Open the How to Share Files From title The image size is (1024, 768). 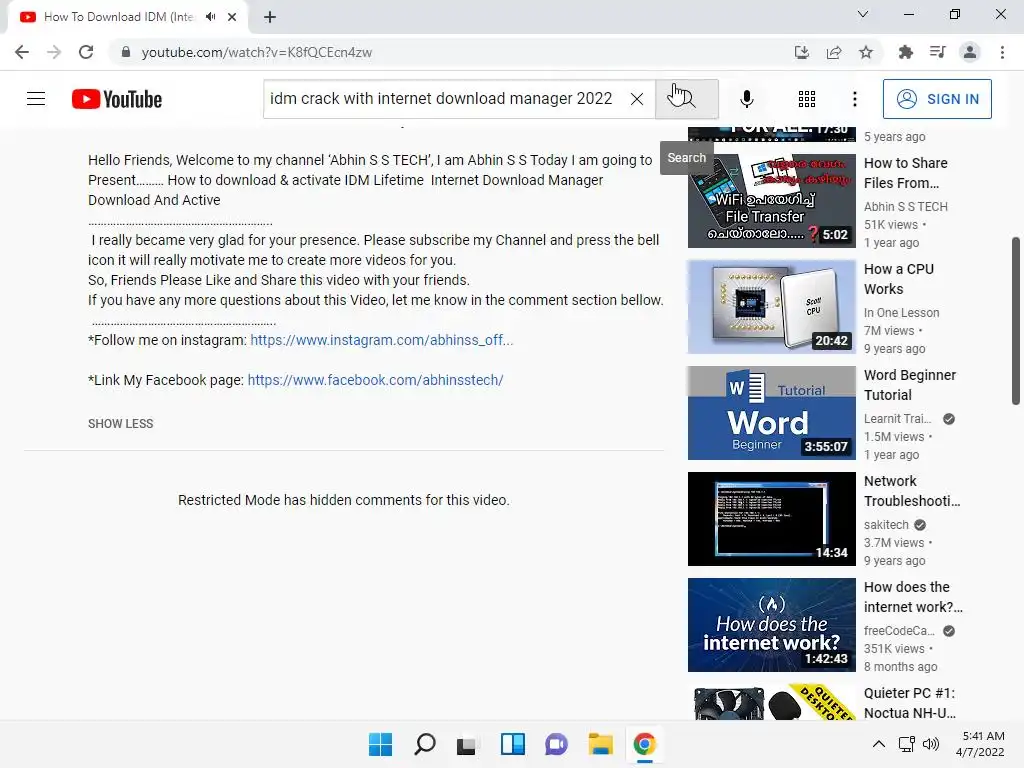click(906, 173)
